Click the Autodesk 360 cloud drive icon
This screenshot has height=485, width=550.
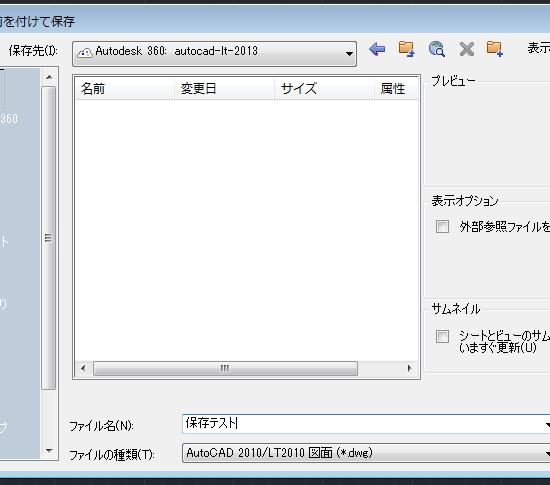click(x=85, y=53)
